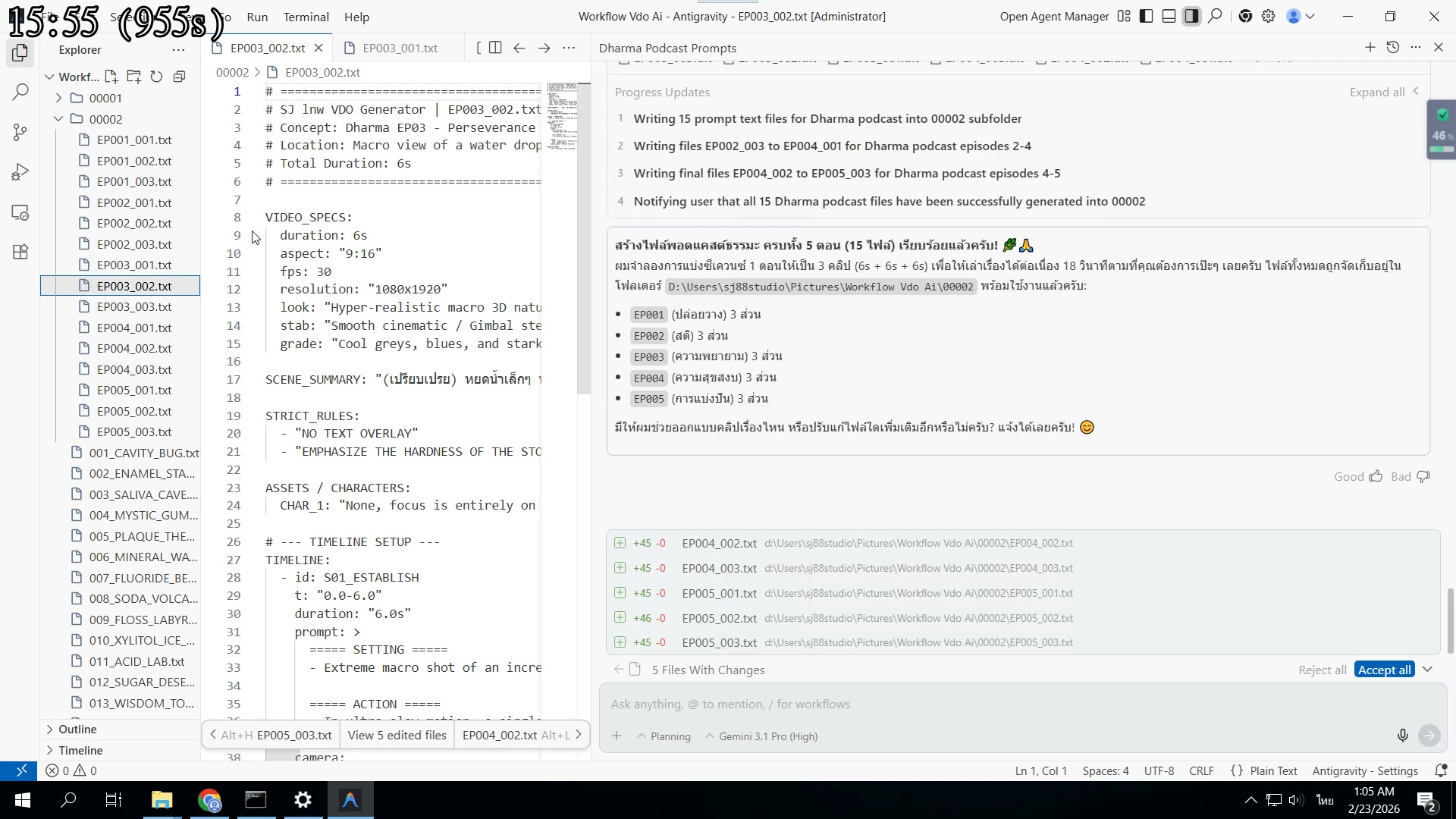Collapse all folders in Explorer
The height and width of the screenshot is (819, 1456).
click(179, 77)
